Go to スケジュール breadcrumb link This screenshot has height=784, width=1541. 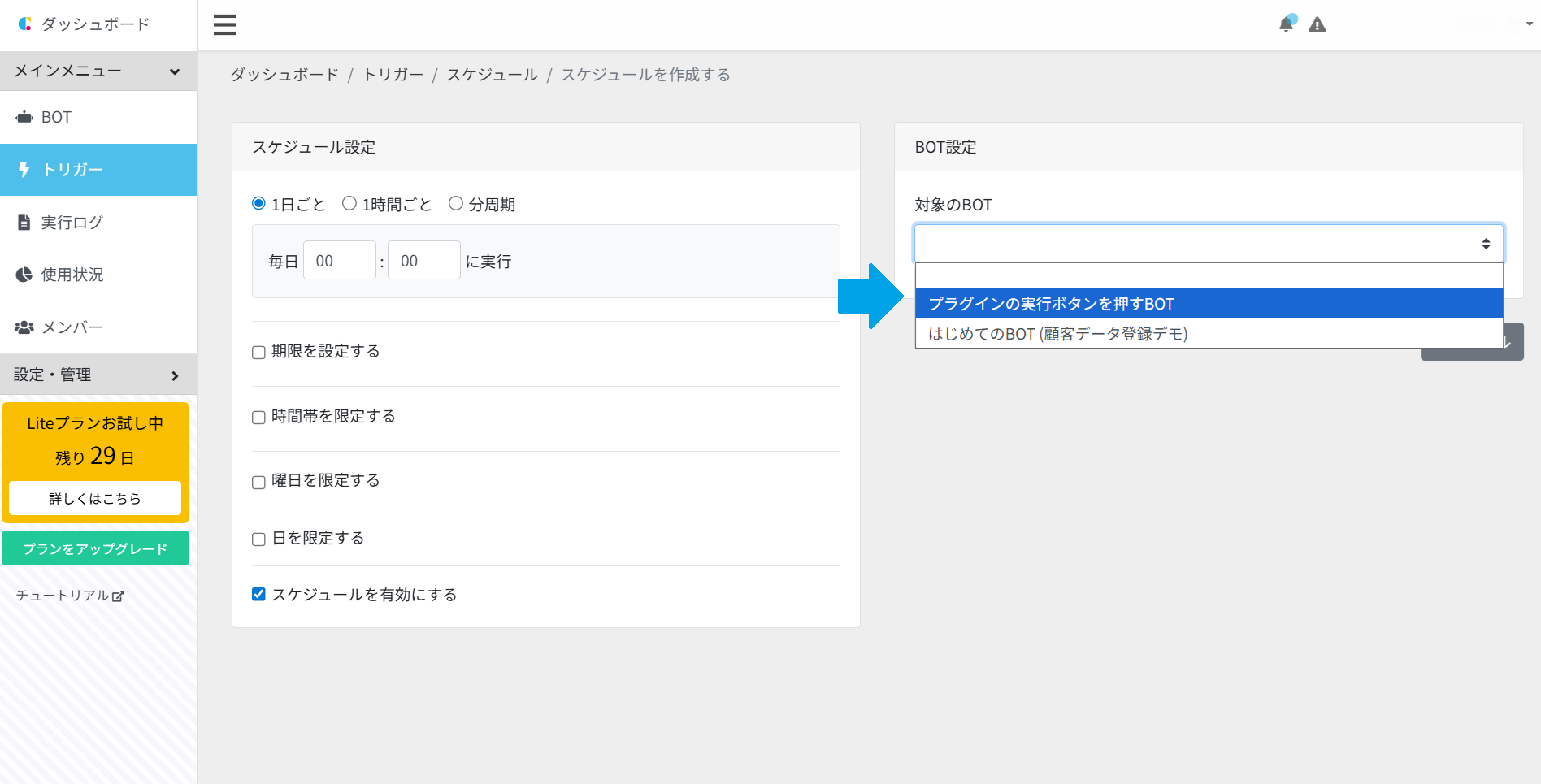coord(492,75)
